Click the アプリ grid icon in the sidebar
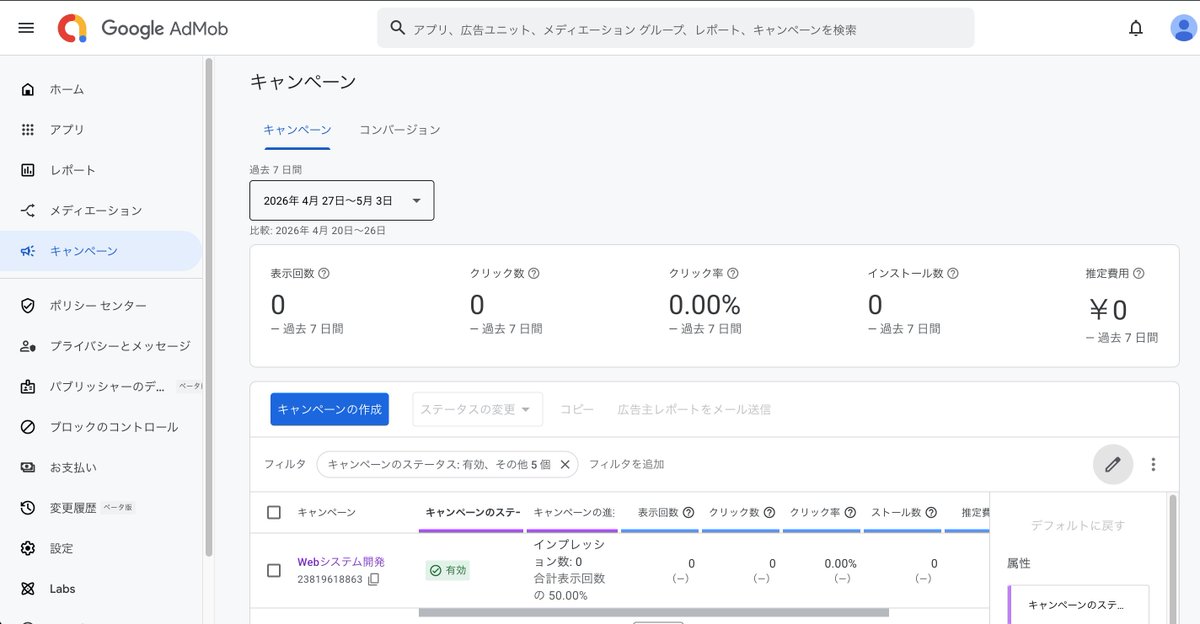1200x624 pixels. 28,130
